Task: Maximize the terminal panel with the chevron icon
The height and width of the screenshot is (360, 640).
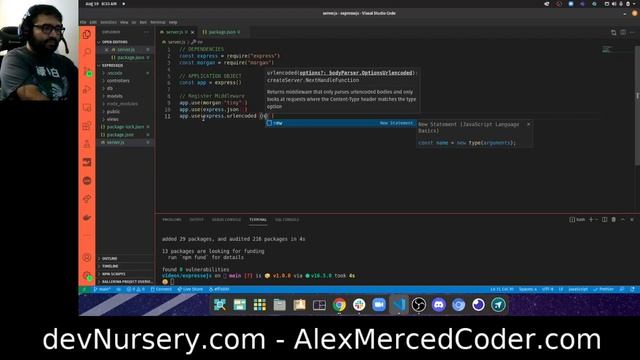Action: (623, 220)
